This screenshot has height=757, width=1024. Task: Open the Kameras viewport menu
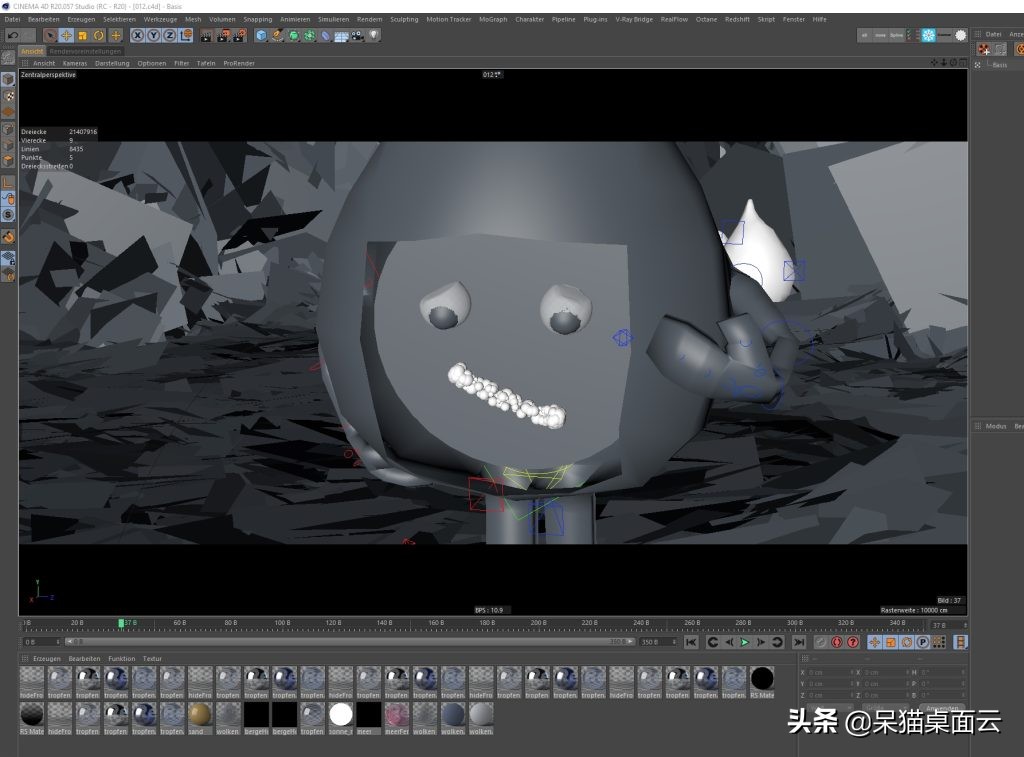[x=74, y=63]
